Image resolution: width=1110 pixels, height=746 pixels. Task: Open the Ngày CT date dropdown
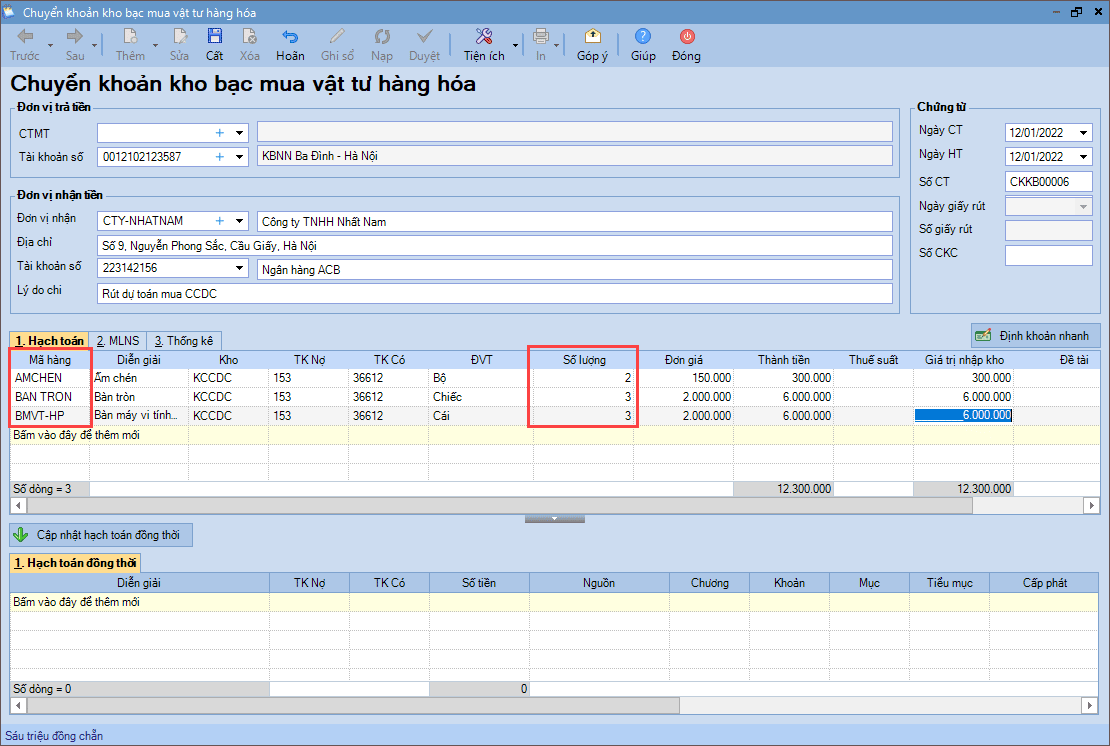point(1083,133)
